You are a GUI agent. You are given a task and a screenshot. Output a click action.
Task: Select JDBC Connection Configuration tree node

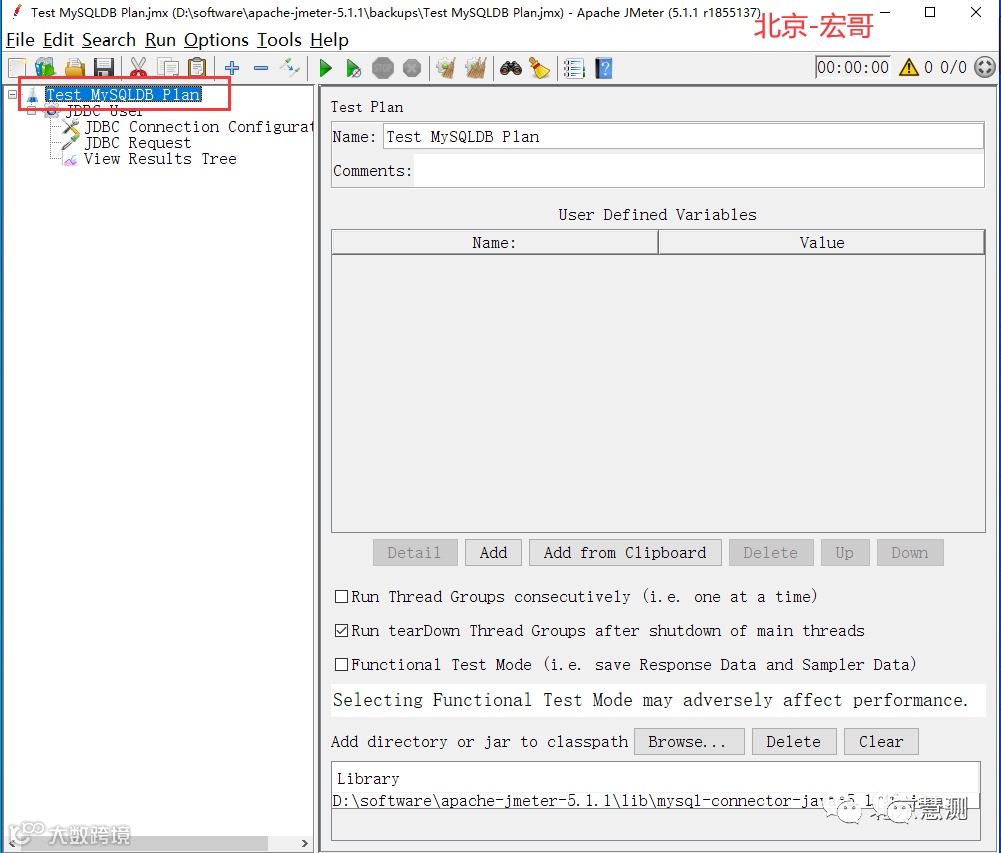199,126
